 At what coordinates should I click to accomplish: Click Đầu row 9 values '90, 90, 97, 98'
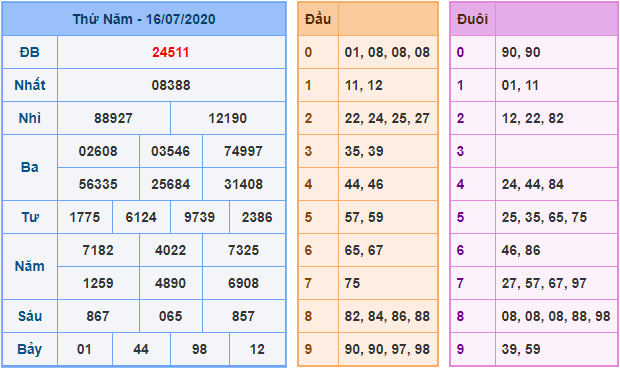click(x=387, y=349)
